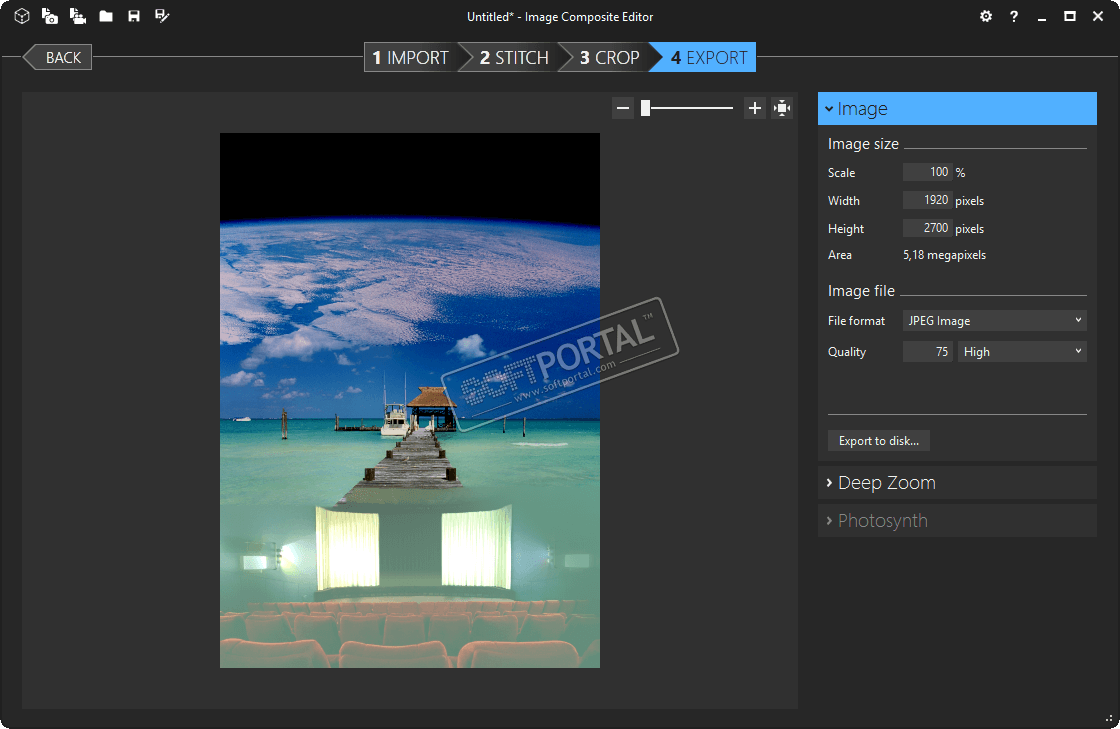The height and width of the screenshot is (729, 1120).
Task: Expand the Photosynth section
Action: (957, 521)
